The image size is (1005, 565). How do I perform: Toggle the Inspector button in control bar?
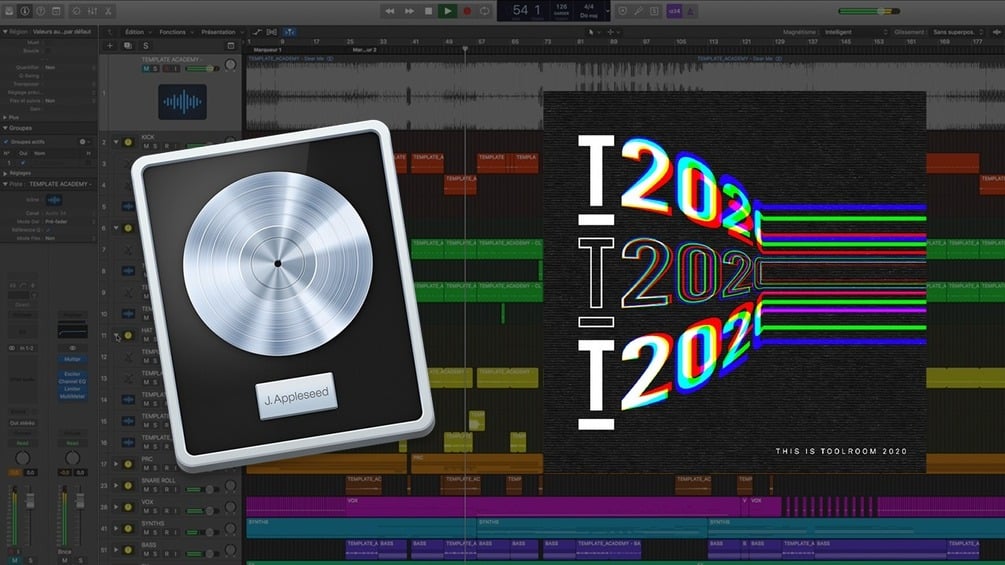24,11
